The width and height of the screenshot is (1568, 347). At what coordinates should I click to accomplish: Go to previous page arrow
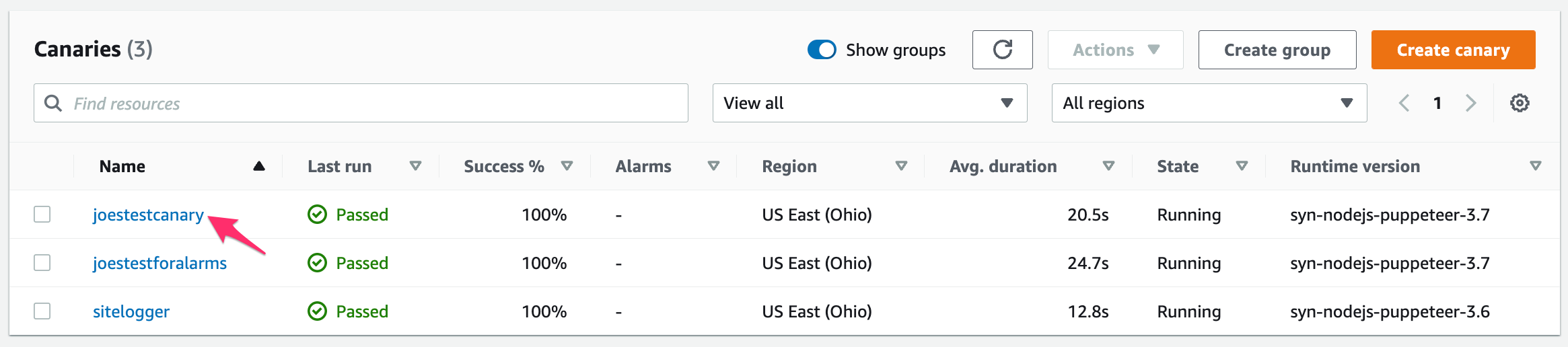click(x=1404, y=103)
